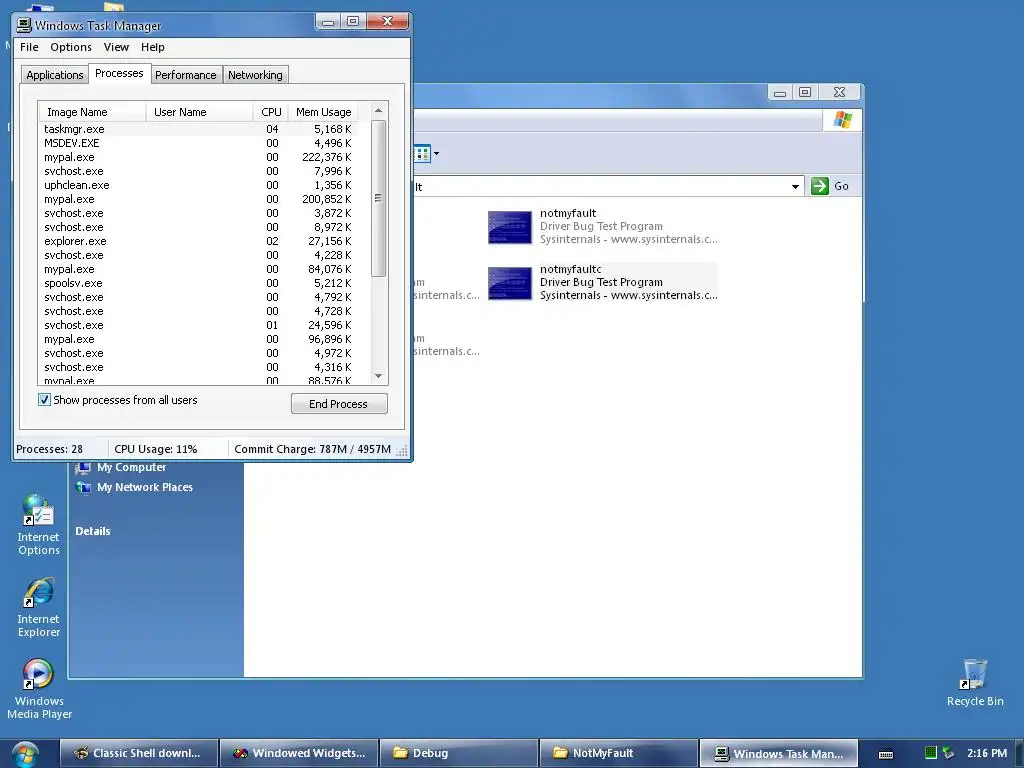Select the taskmgr.exe process row

(x=199, y=129)
